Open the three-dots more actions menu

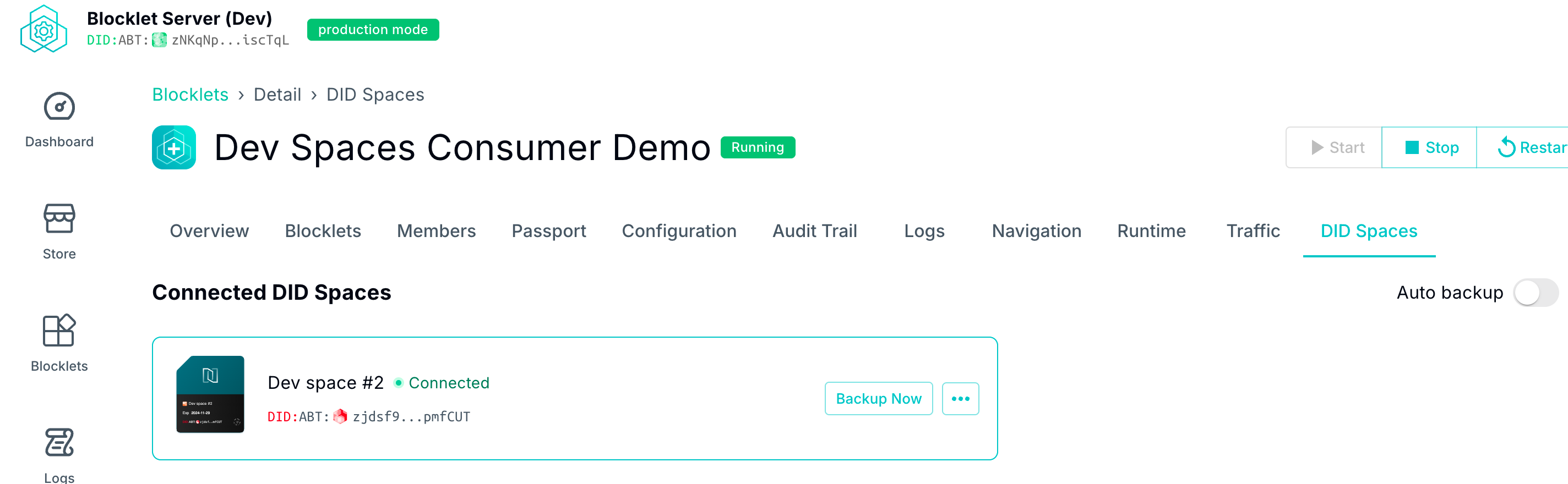tap(960, 399)
